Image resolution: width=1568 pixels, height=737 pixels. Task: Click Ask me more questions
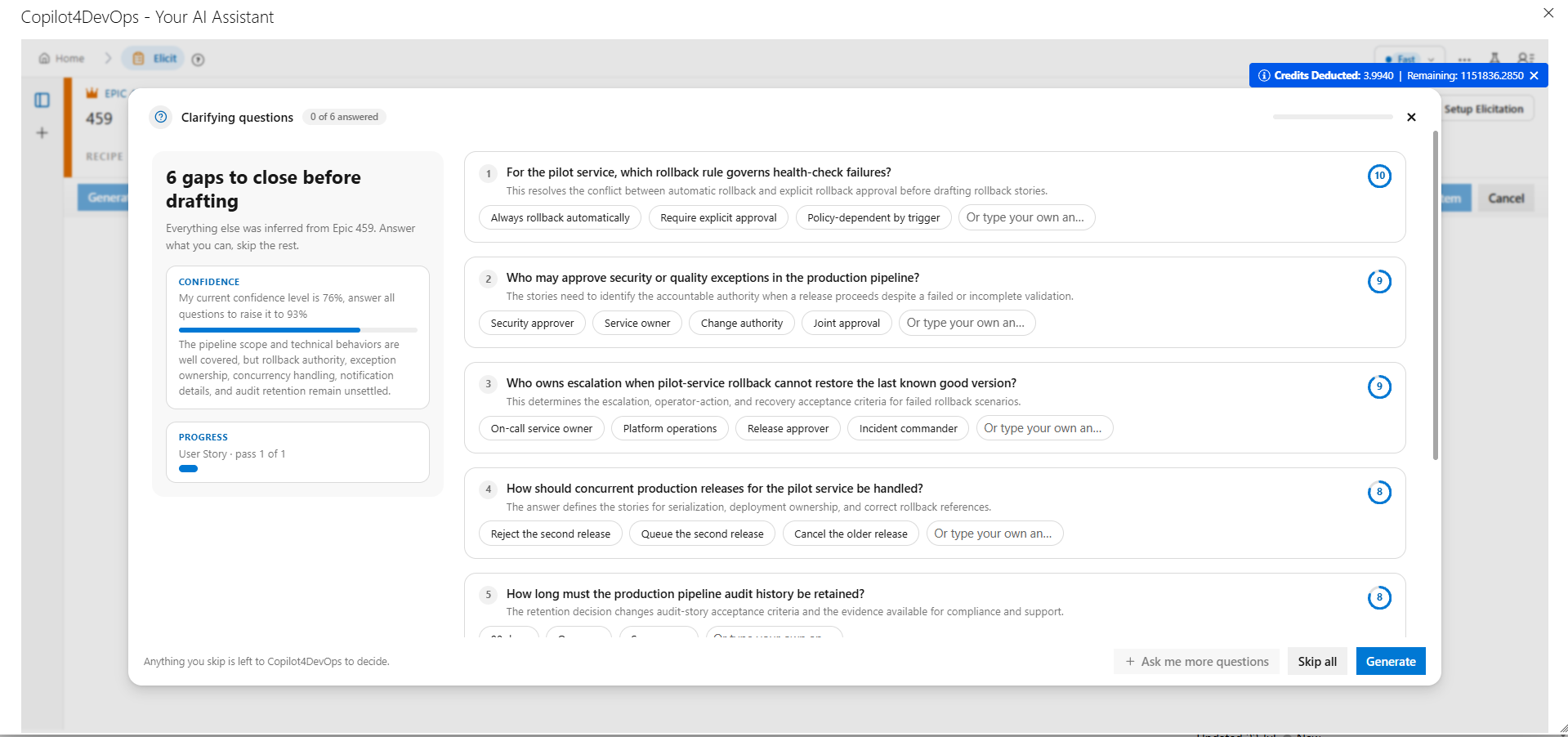tap(1197, 661)
